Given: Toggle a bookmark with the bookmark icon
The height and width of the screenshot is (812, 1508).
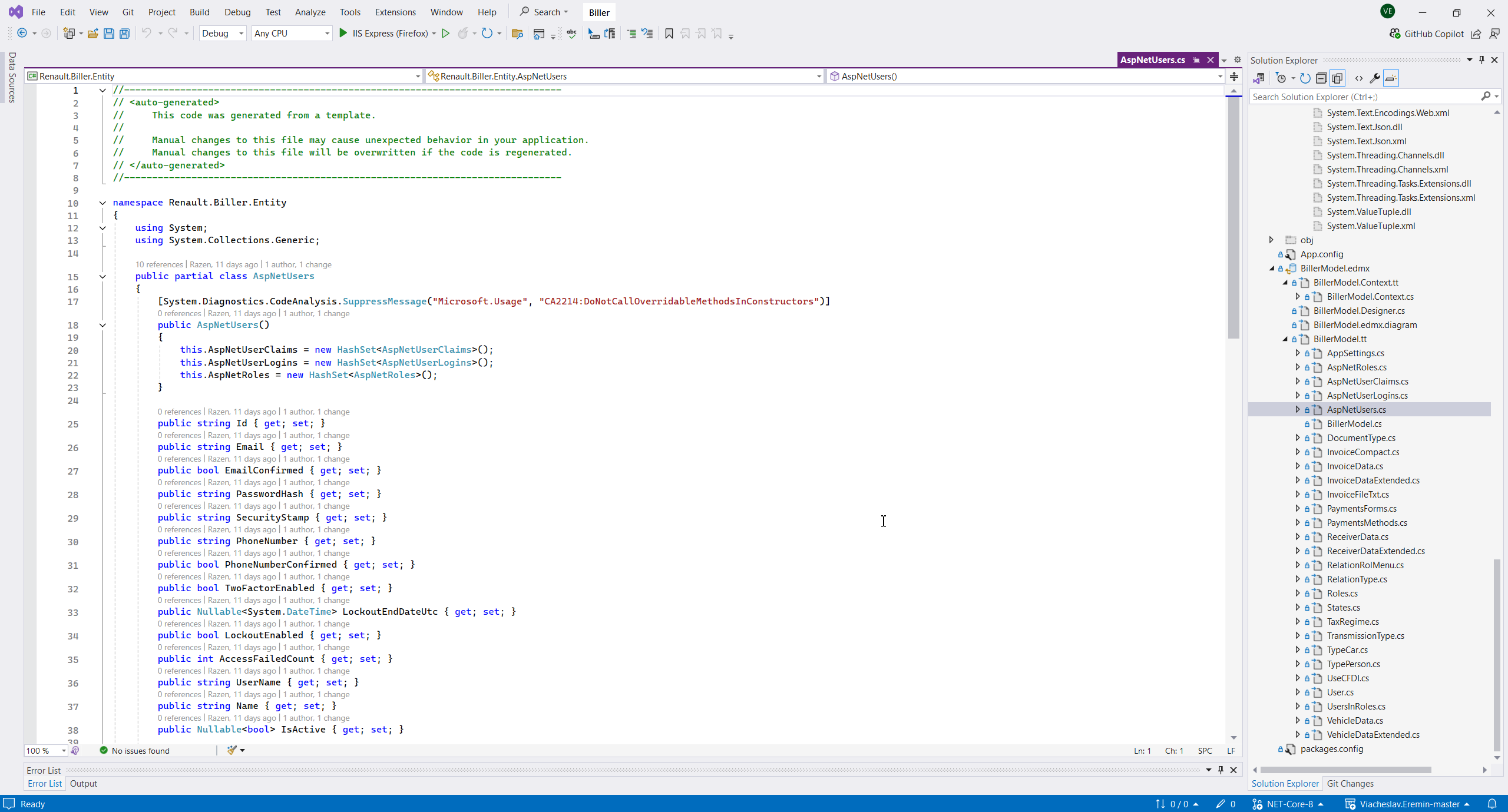Looking at the screenshot, I should (669, 34).
